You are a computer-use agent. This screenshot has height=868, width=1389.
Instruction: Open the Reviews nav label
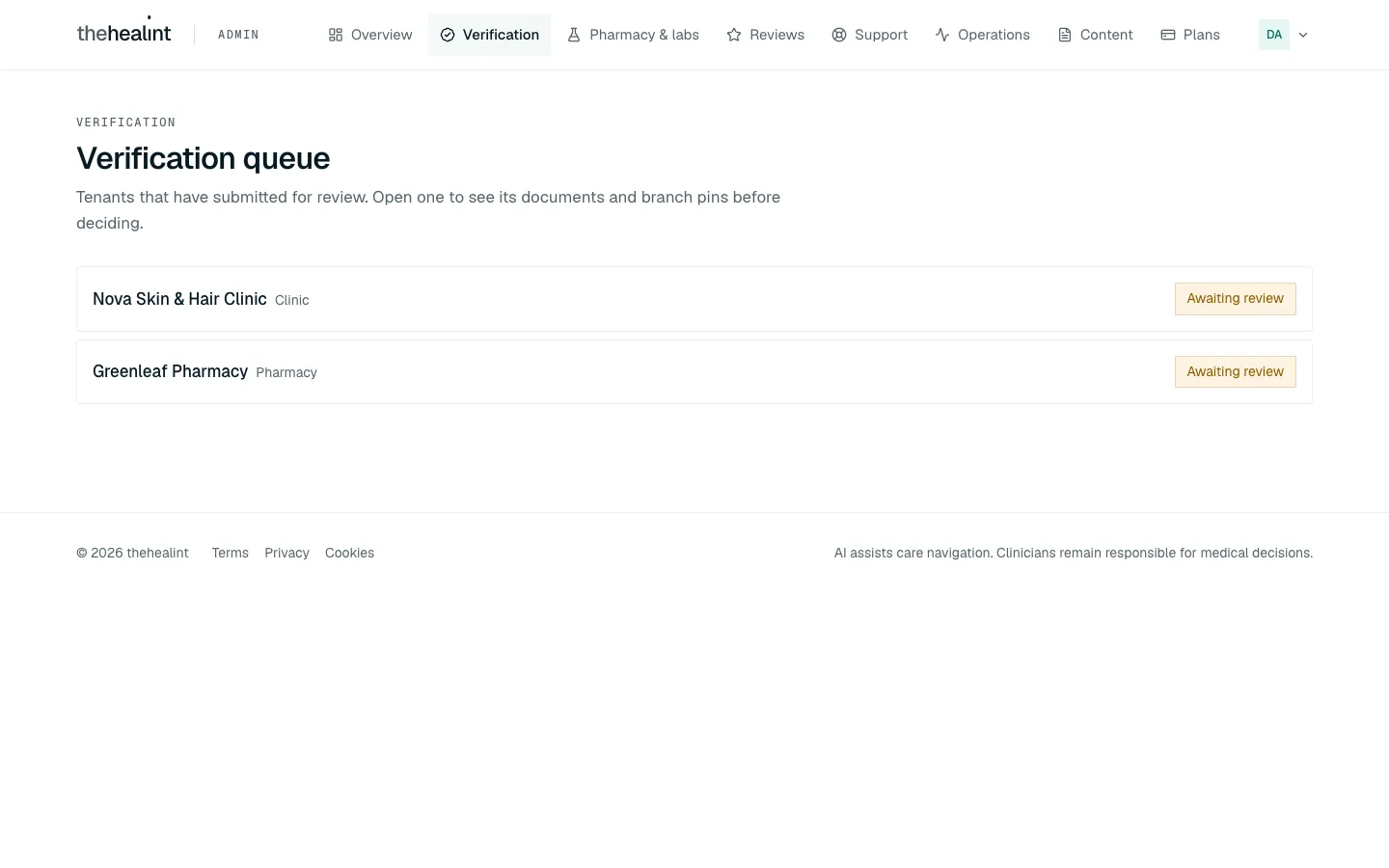click(776, 35)
